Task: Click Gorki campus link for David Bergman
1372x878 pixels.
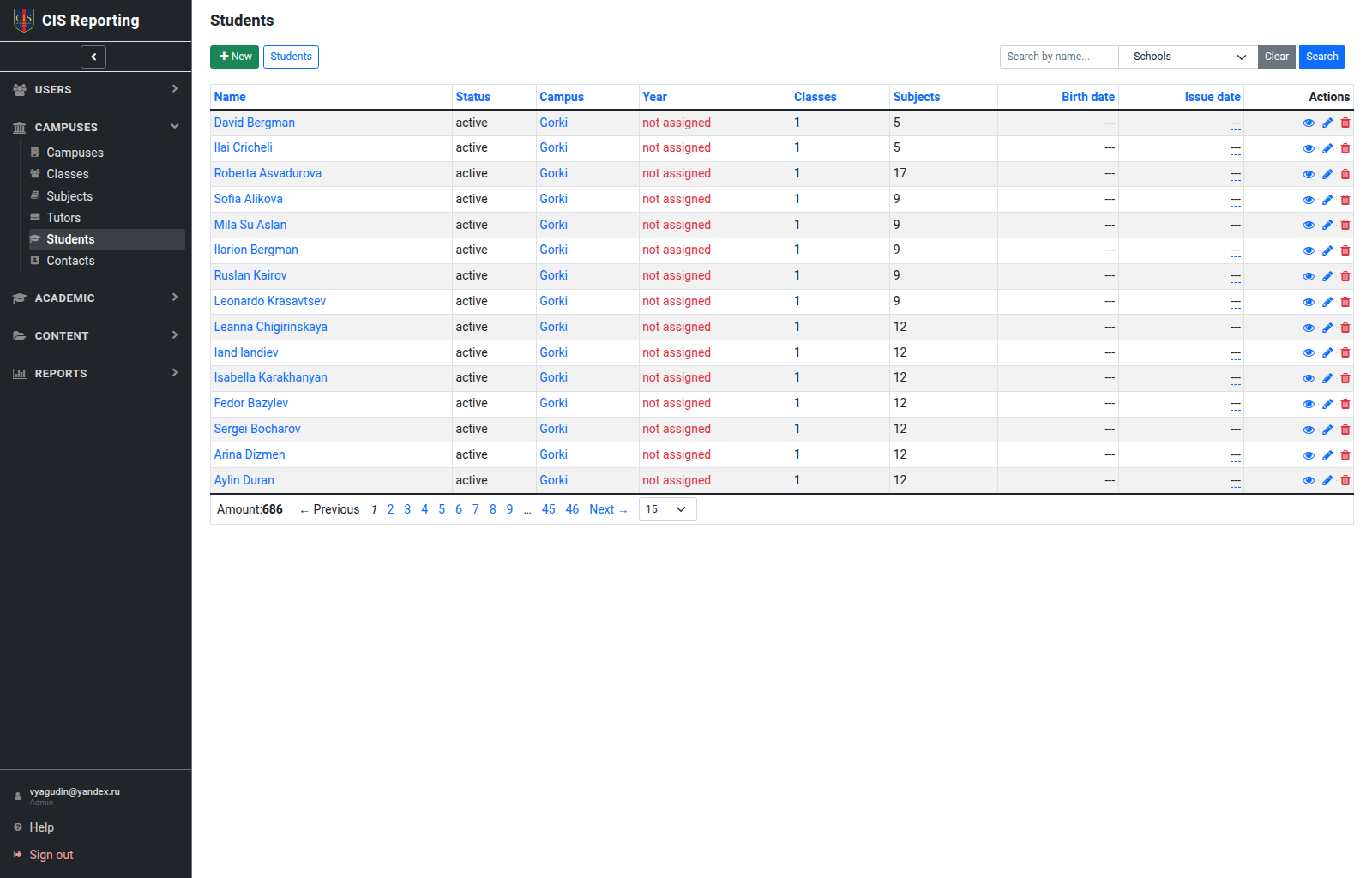Action: click(553, 123)
